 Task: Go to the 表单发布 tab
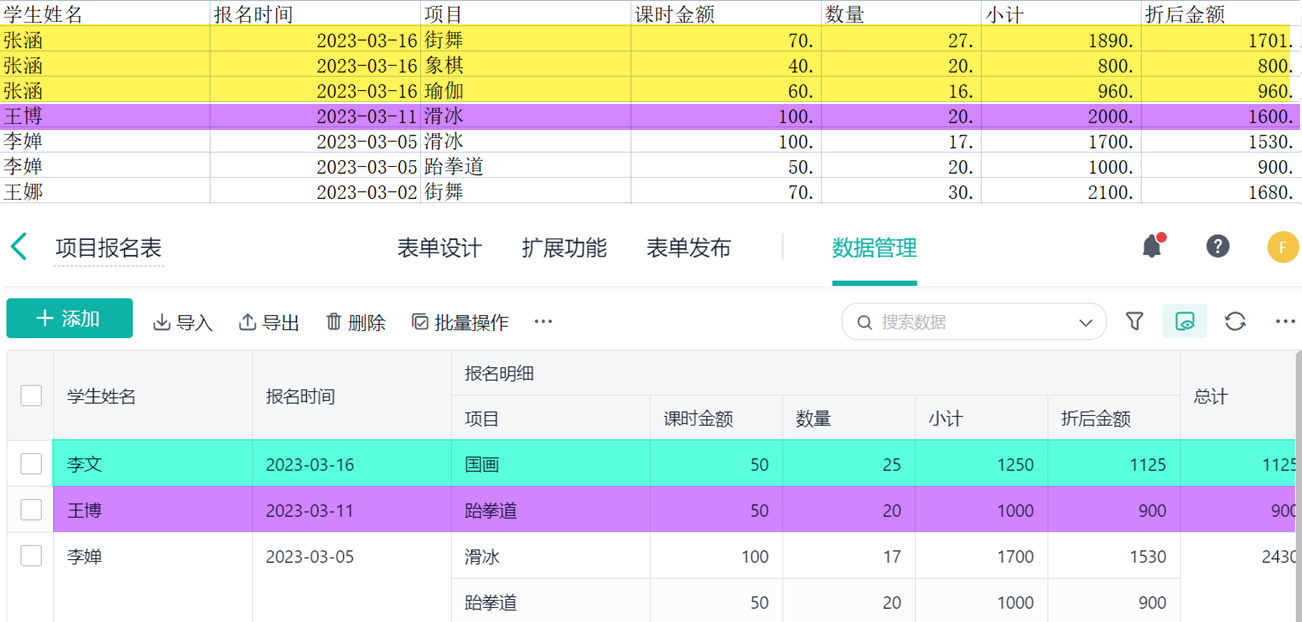tap(688, 248)
